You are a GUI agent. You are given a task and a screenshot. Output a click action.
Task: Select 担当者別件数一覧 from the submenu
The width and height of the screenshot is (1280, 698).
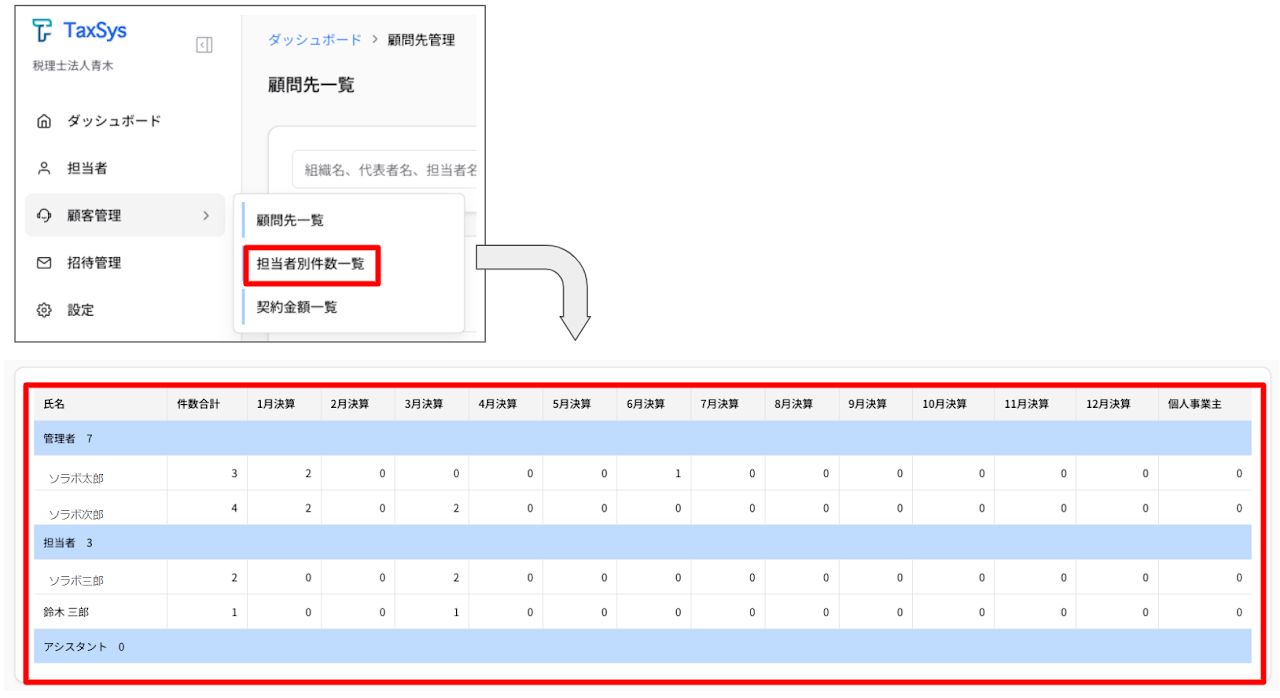click(x=311, y=264)
